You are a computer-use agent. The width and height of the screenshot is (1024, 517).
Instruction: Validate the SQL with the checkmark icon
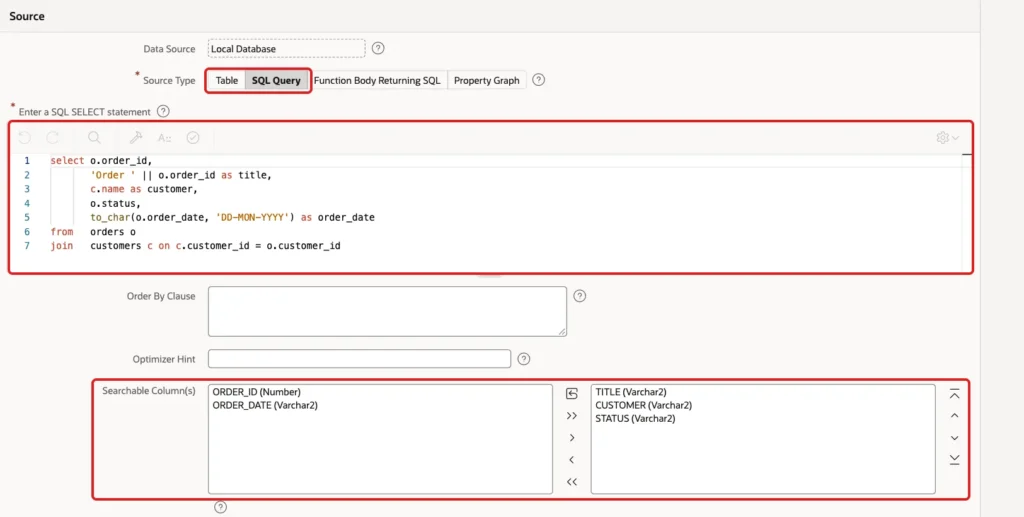[193, 138]
